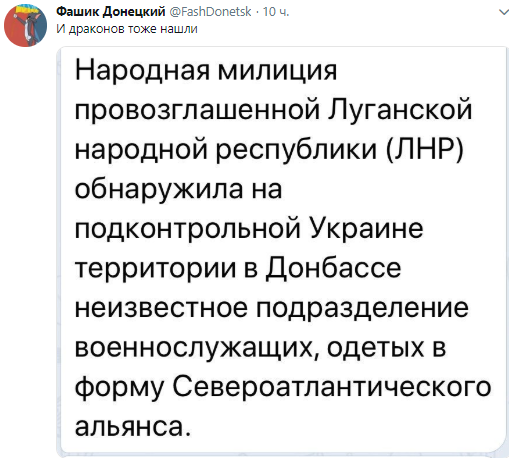Select the tweet text И драконов тоже нашли
Image resolution: width=509 pixels, height=458 pixels.
[x=127, y=29]
